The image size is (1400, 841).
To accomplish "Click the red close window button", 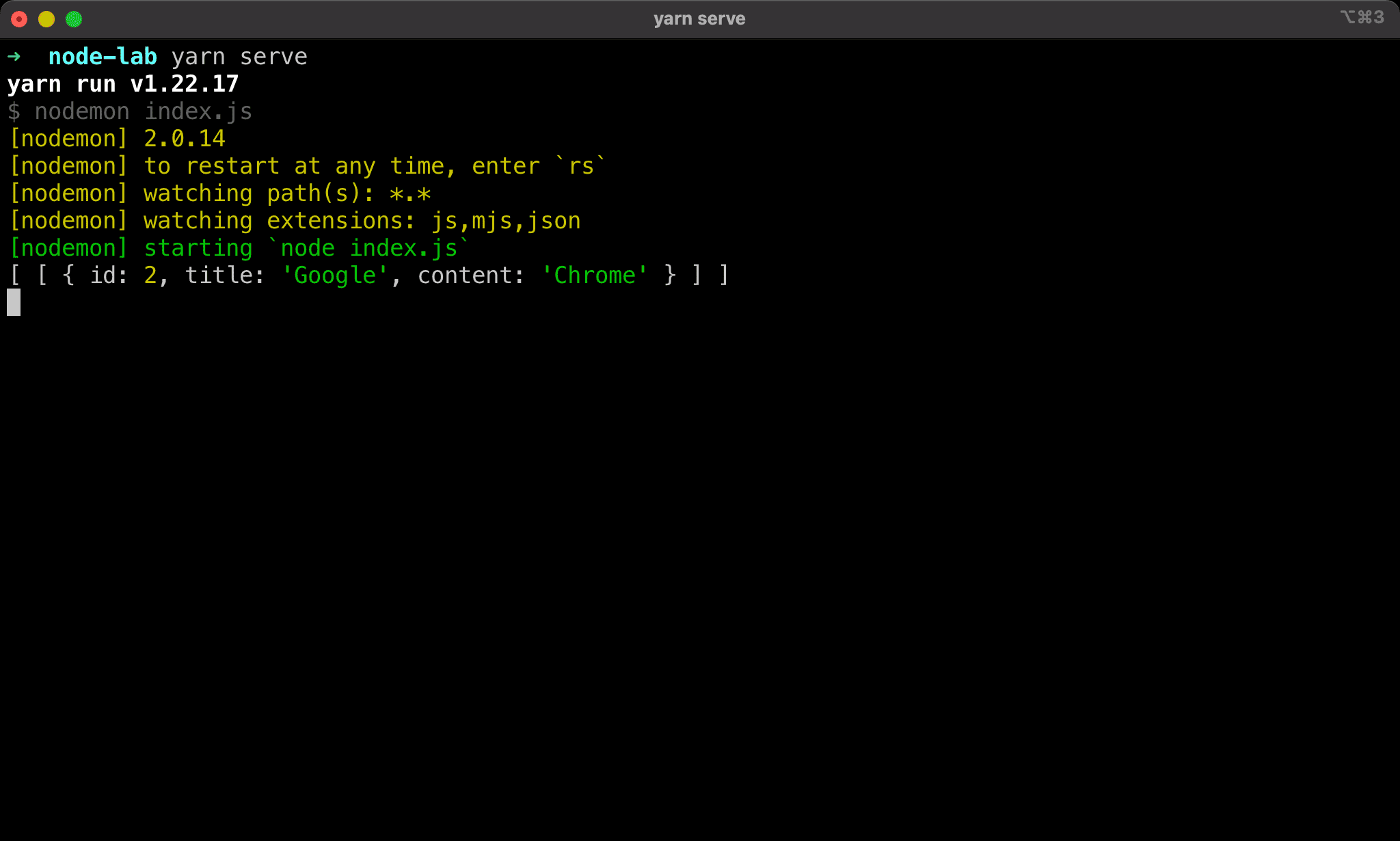I will coord(19,19).
